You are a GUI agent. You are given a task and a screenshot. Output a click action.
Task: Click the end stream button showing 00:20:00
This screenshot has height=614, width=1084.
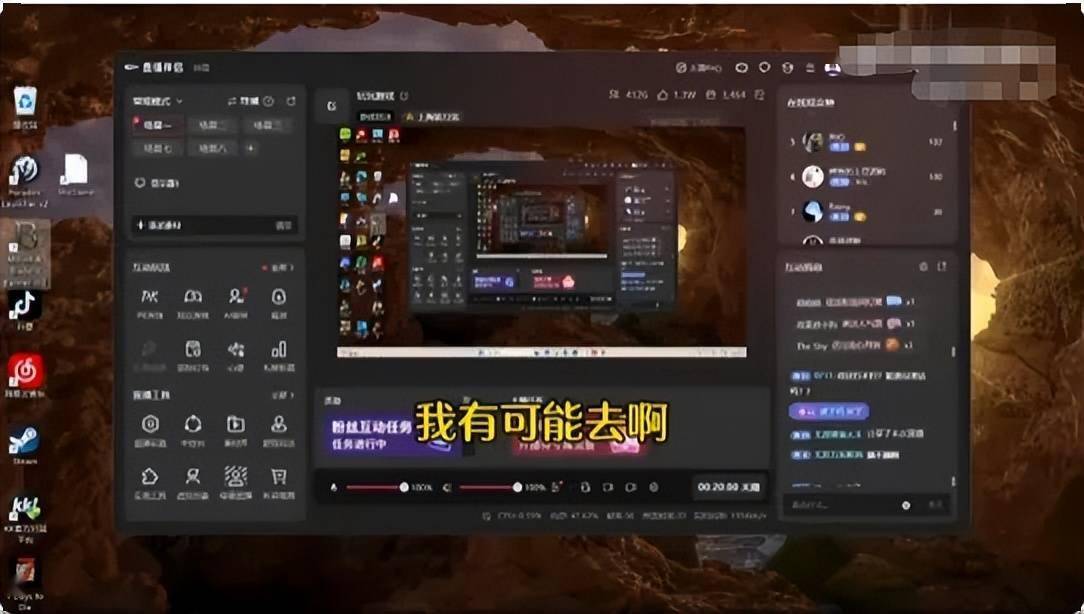pos(728,487)
